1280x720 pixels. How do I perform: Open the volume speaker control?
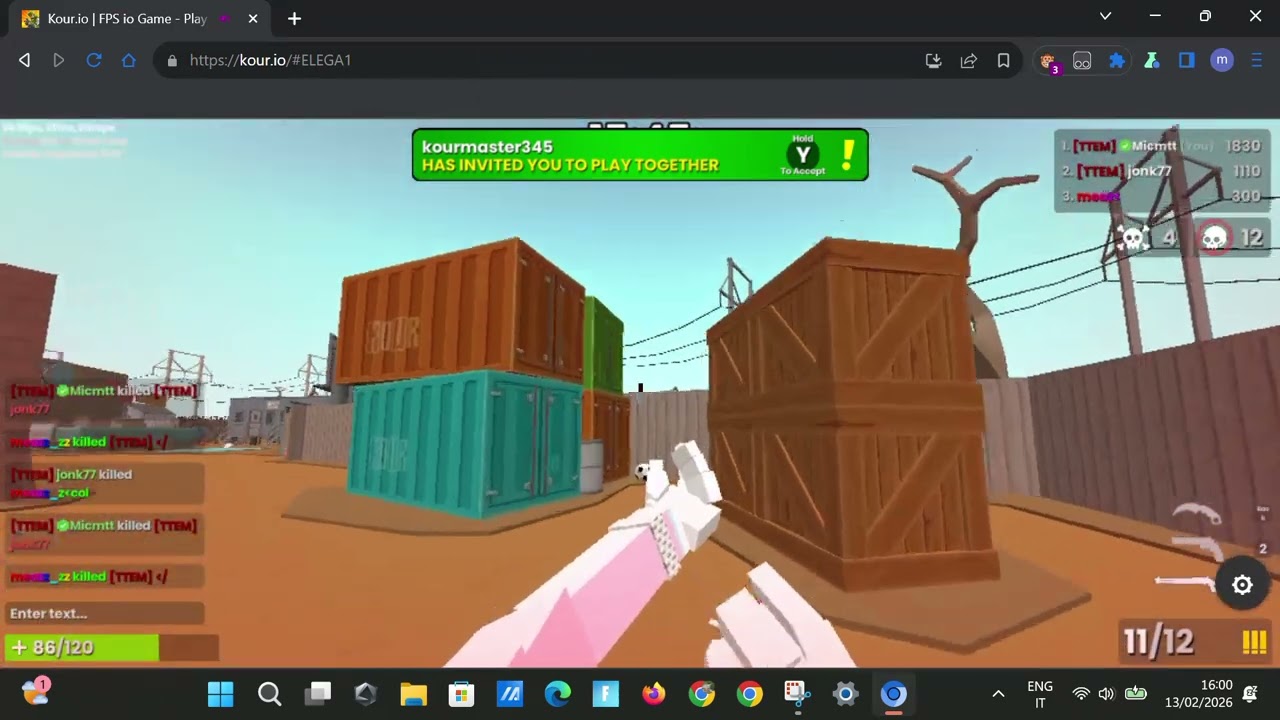pyautogui.click(x=1106, y=694)
